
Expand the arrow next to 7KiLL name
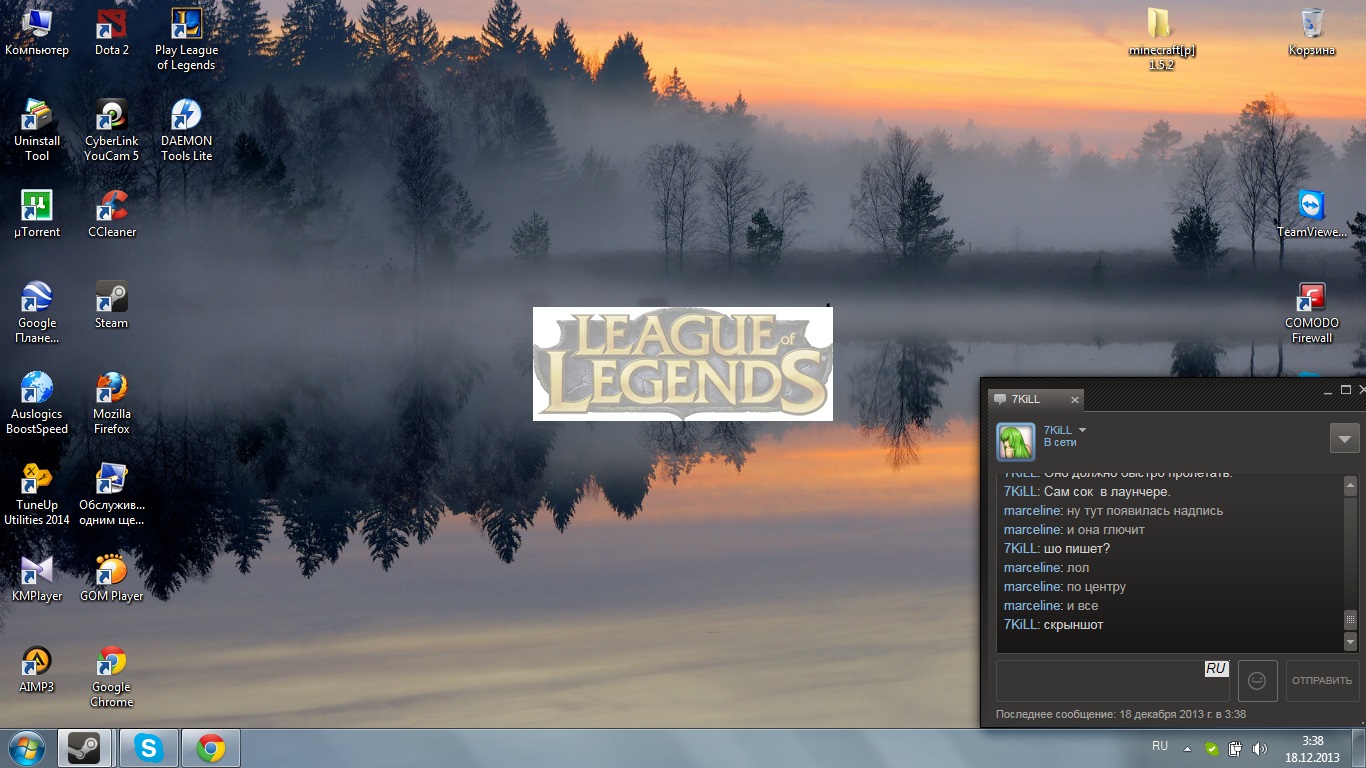click(1082, 430)
